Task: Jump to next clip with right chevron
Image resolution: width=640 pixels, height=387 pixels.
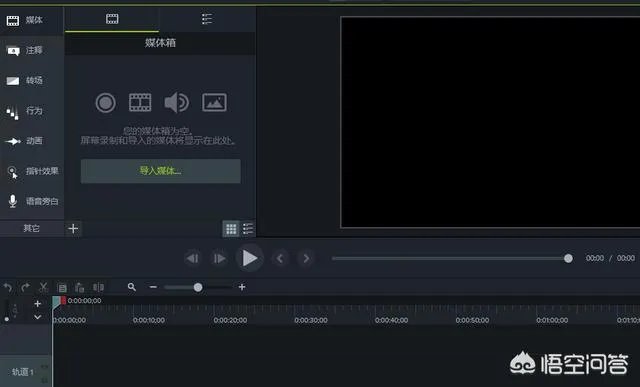Action: point(306,258)
